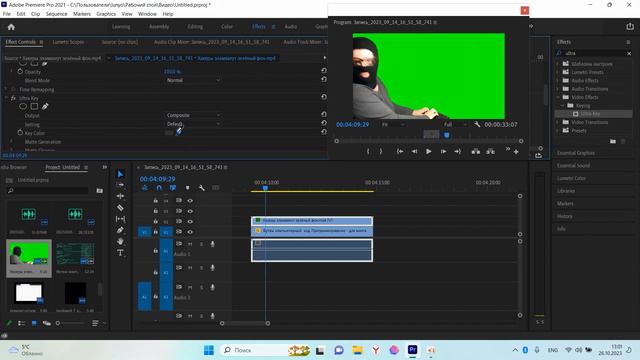Open Home screen icon
Screen dimensions: 640x360
pyautogui.click(x=11, y=27)
